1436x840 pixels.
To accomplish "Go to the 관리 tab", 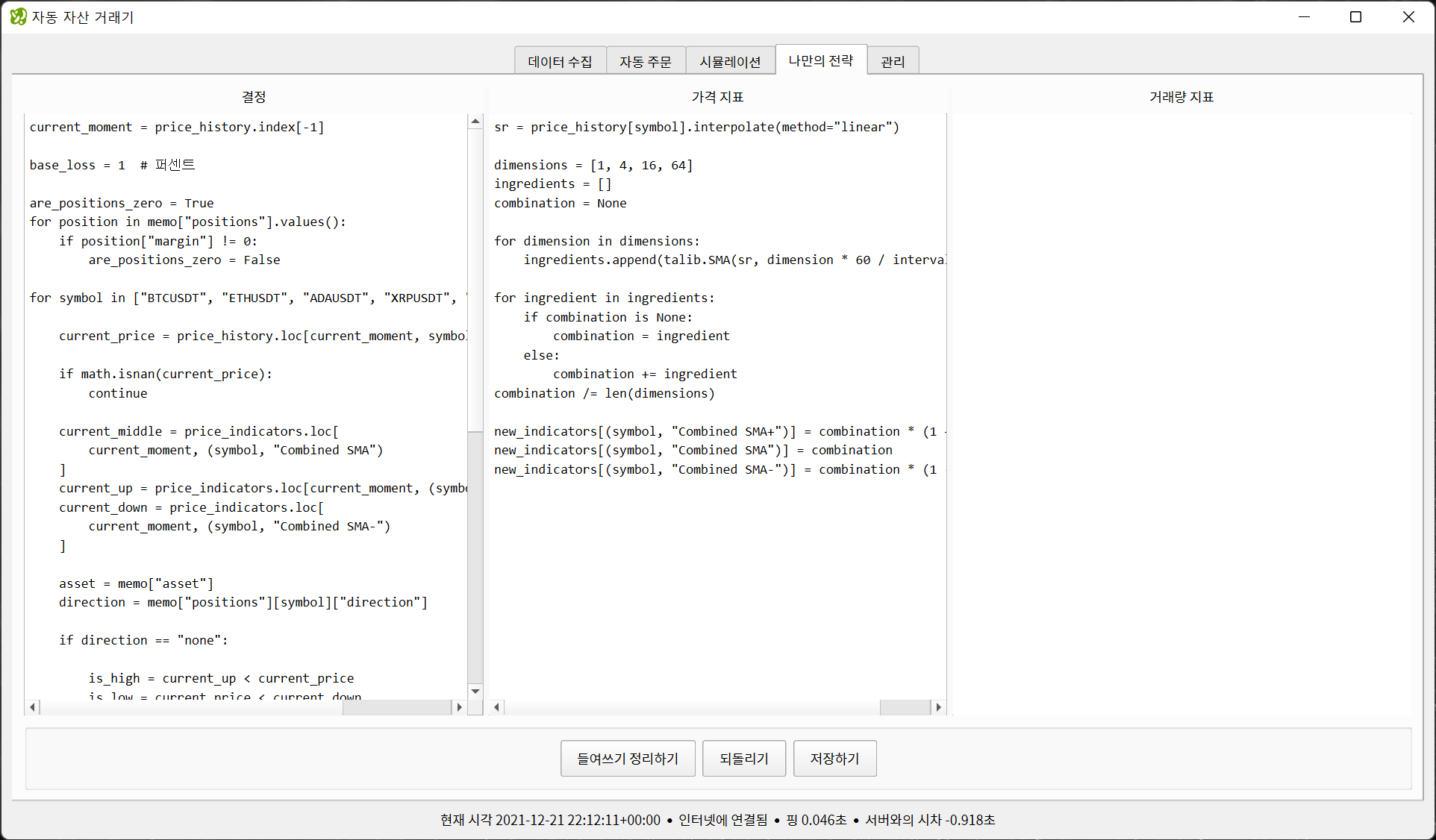I will click(892, 61).
